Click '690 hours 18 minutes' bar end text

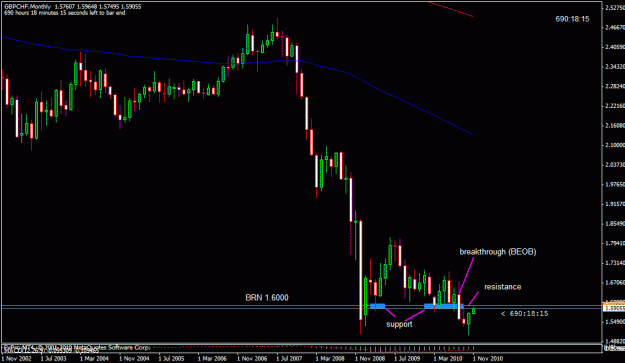click(65, 13)
